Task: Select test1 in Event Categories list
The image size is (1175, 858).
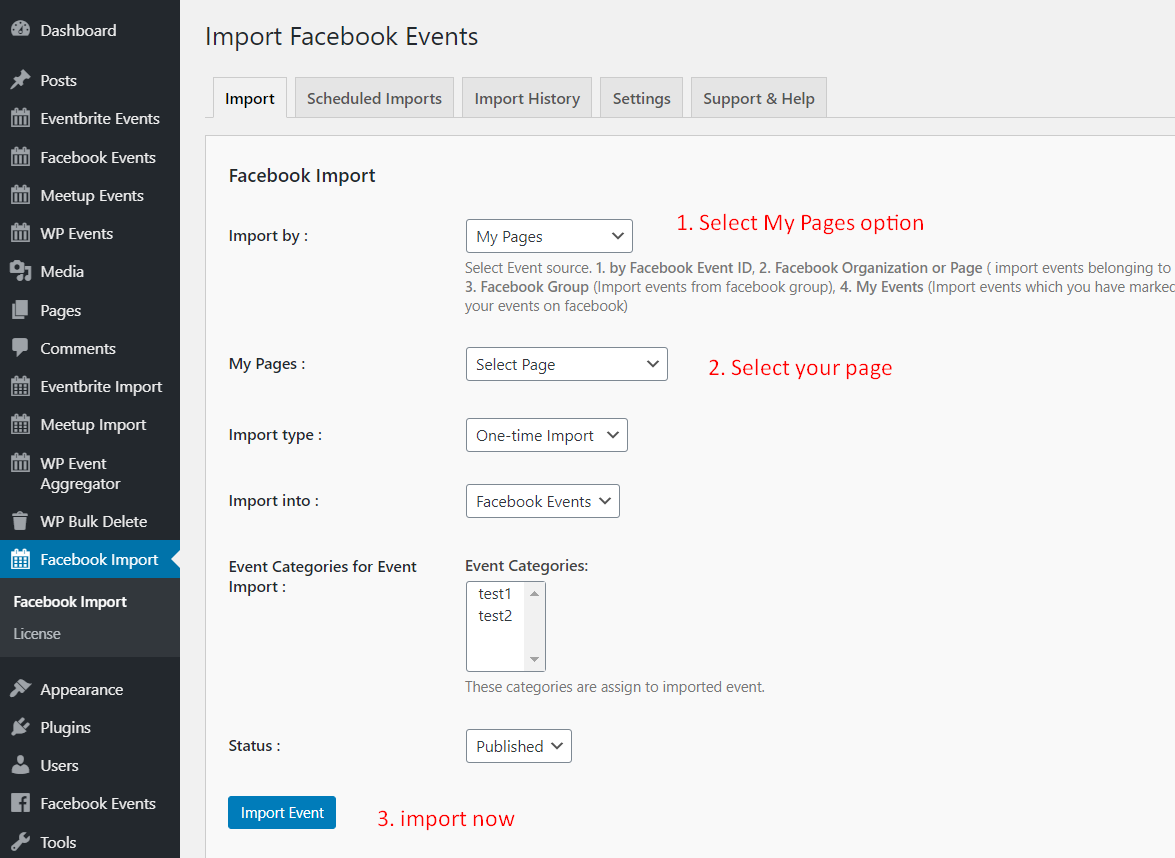Action: 495,594
